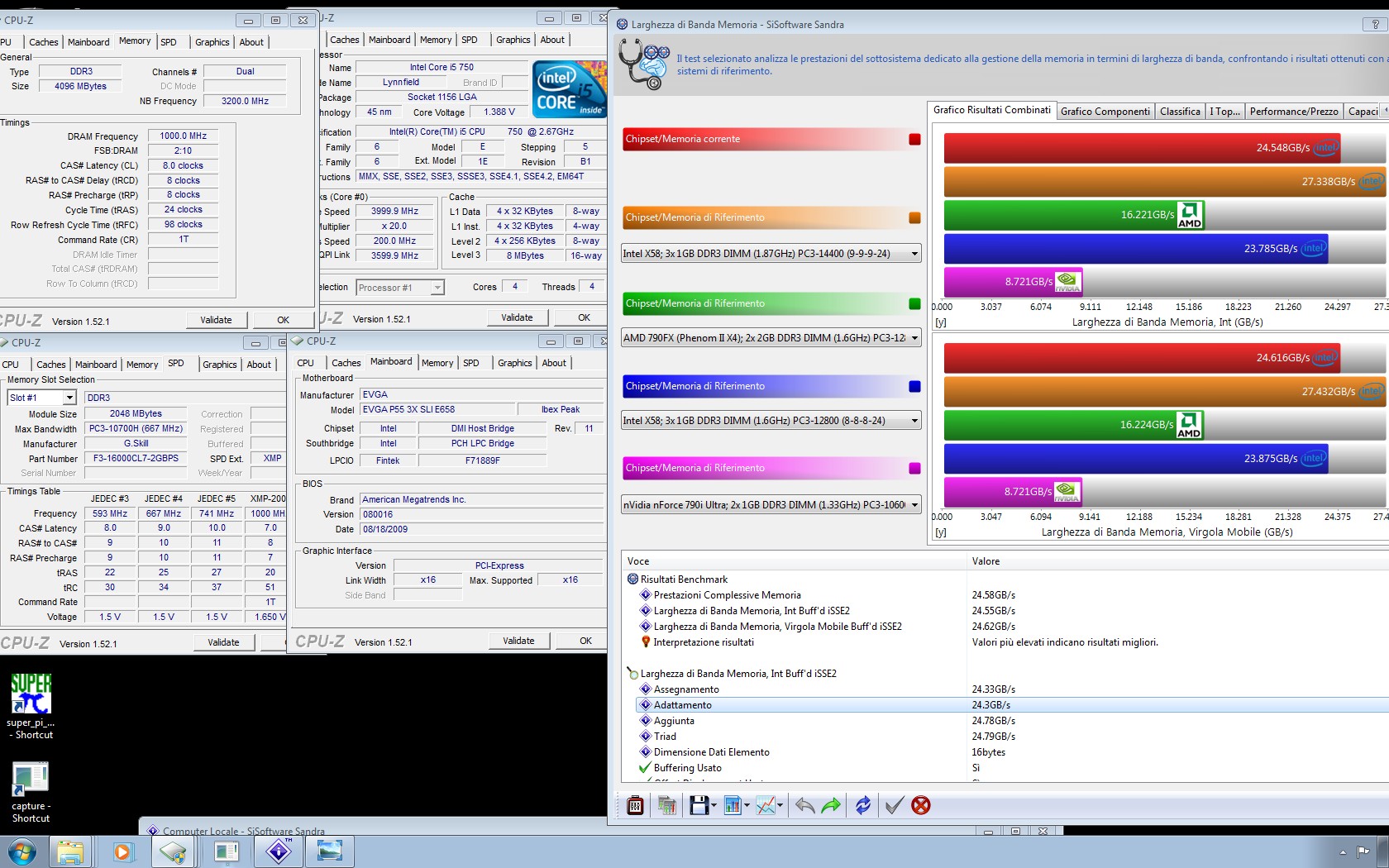
Task: Click the Valore column header
Action: (x=1178, y=561)
